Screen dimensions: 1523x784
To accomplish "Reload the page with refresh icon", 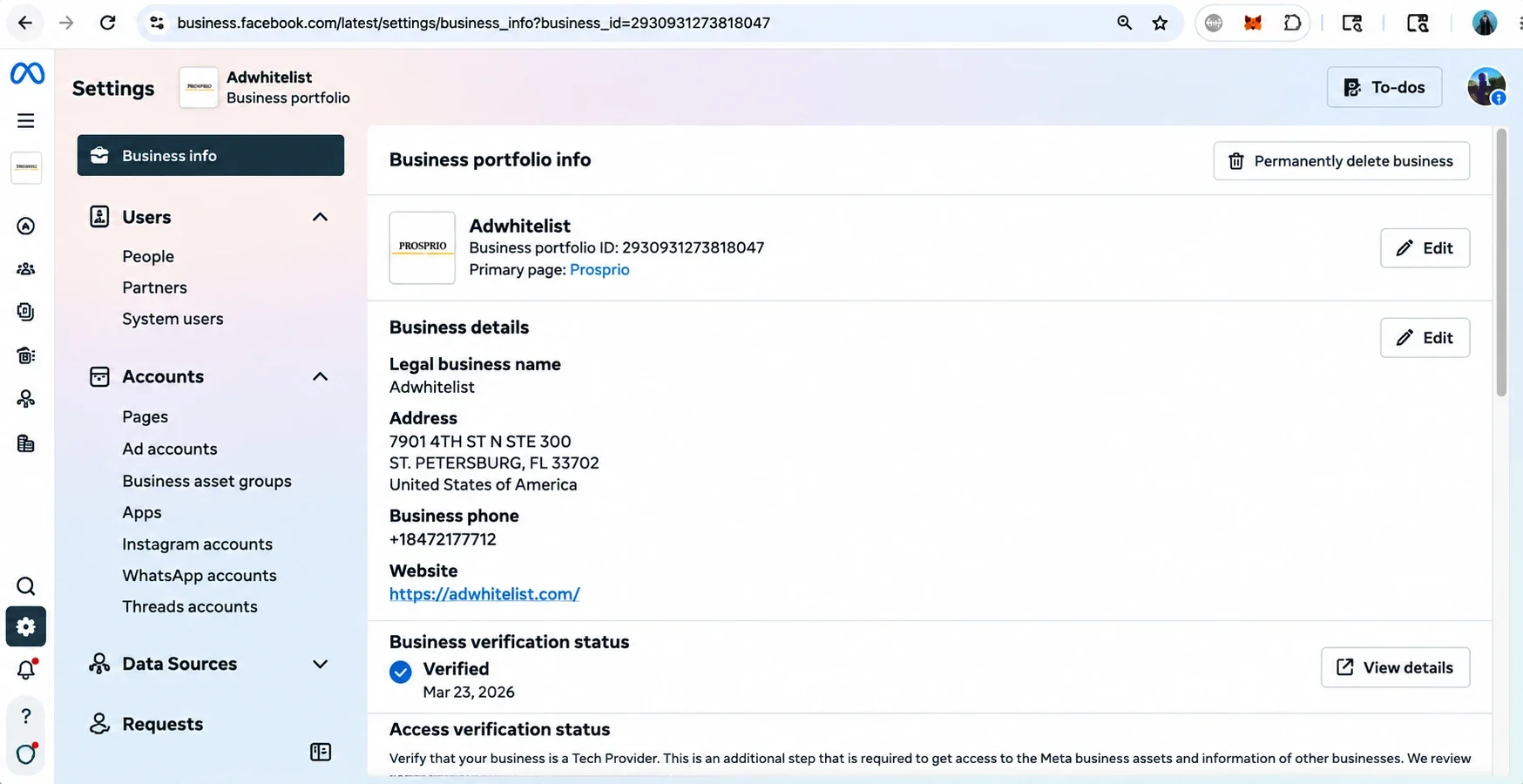I will point(107,23).
